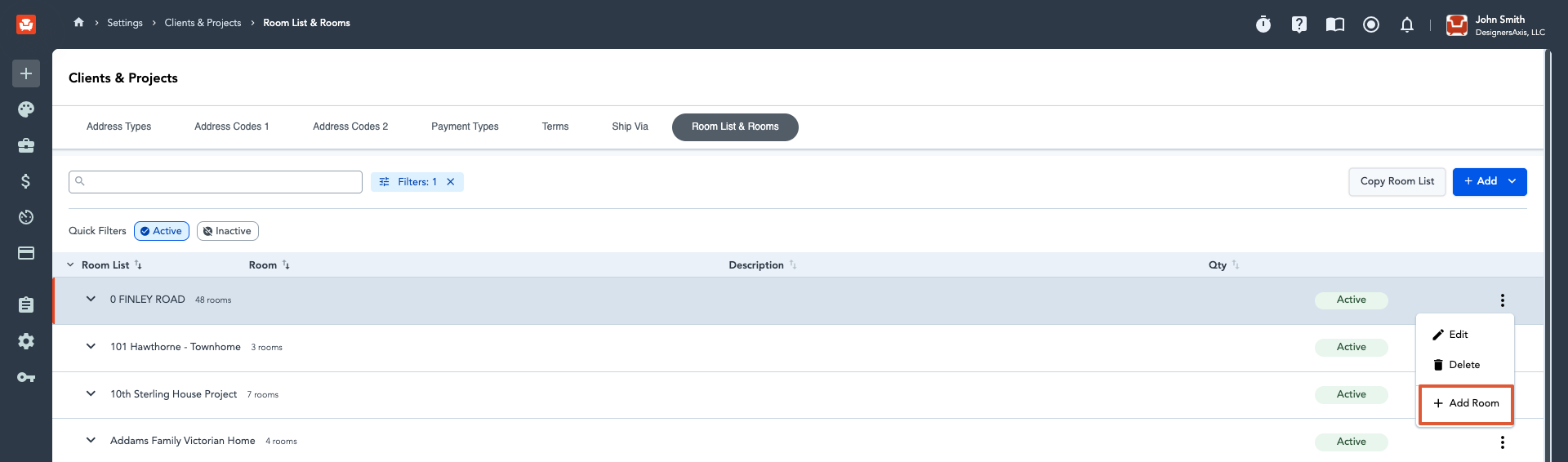Switch to the Payment Types tab

coord(465,127)
